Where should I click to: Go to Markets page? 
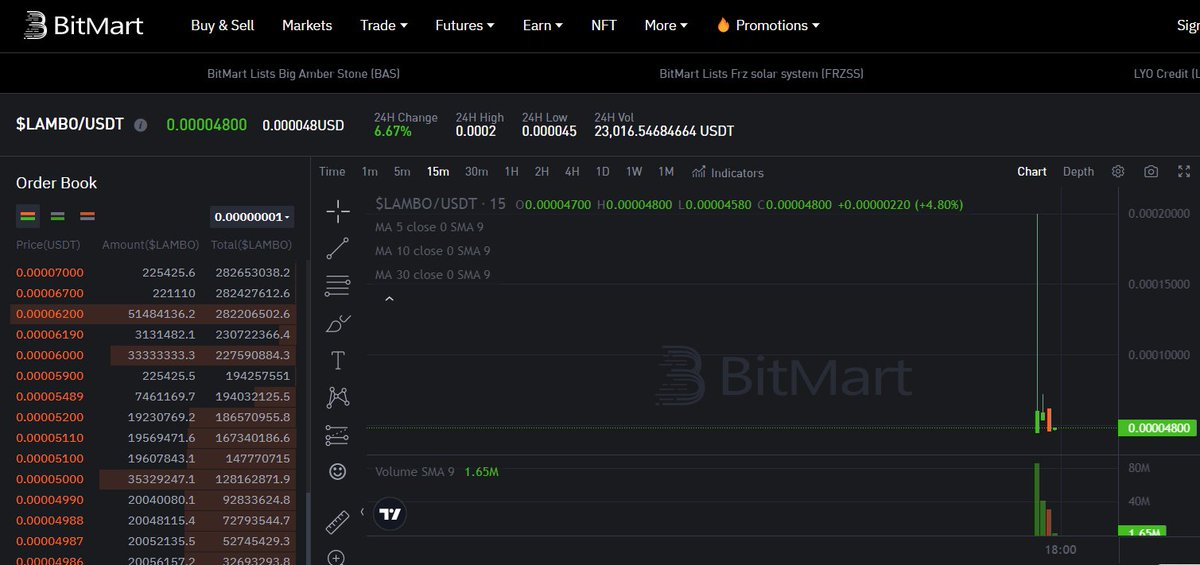[x=307, y=25]
